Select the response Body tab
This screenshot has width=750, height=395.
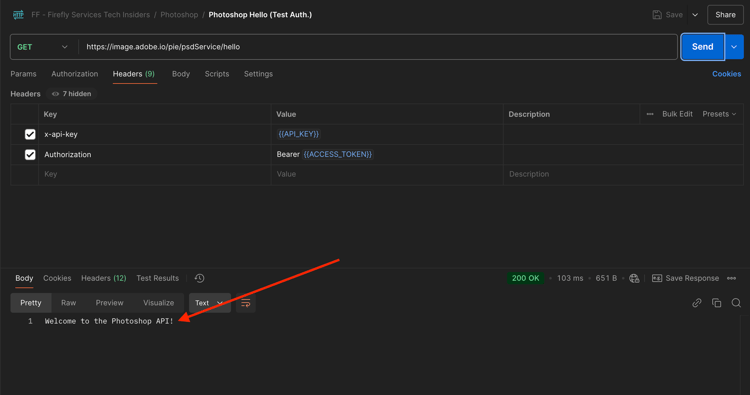[x=24, y=278]
